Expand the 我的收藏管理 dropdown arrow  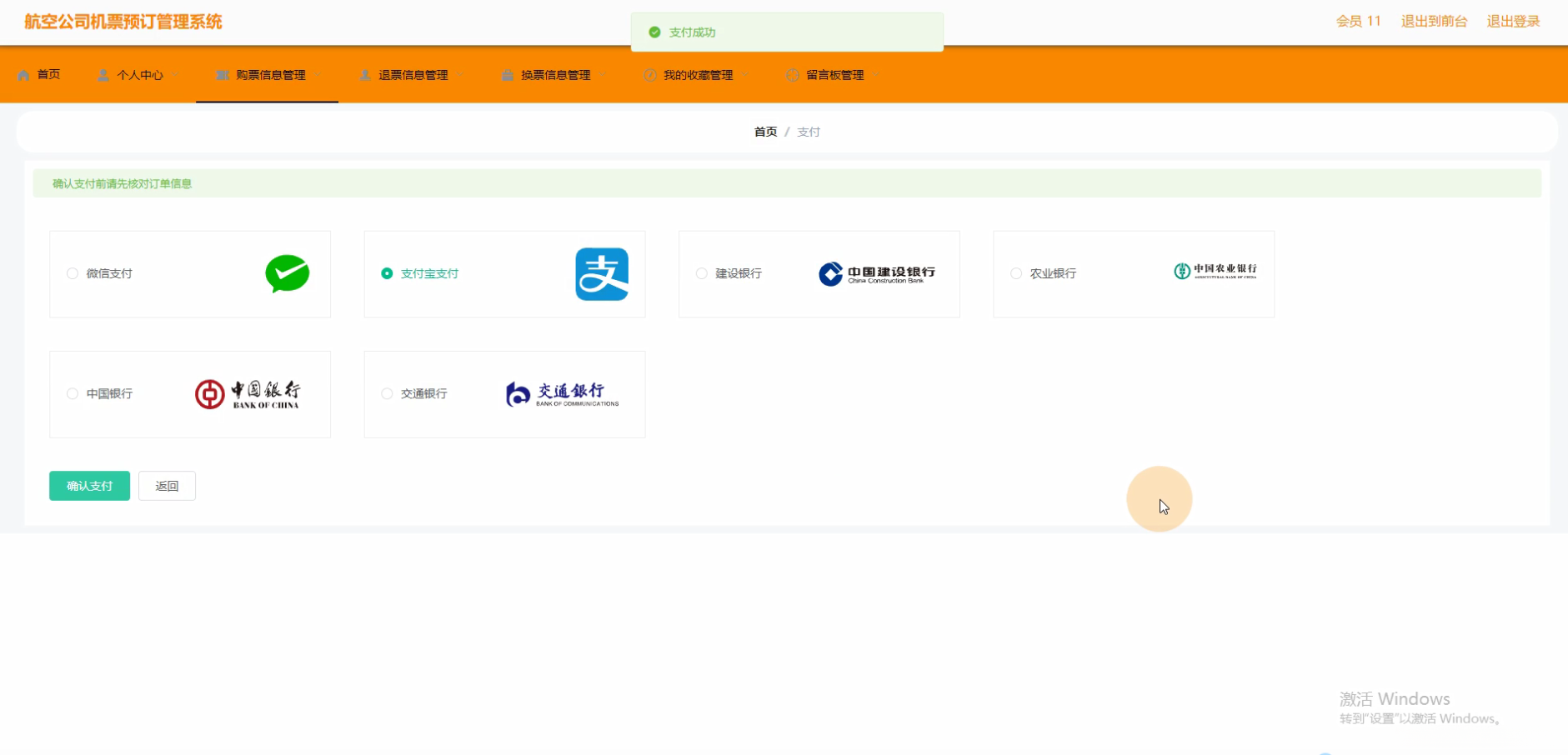[x=745, y=76]
